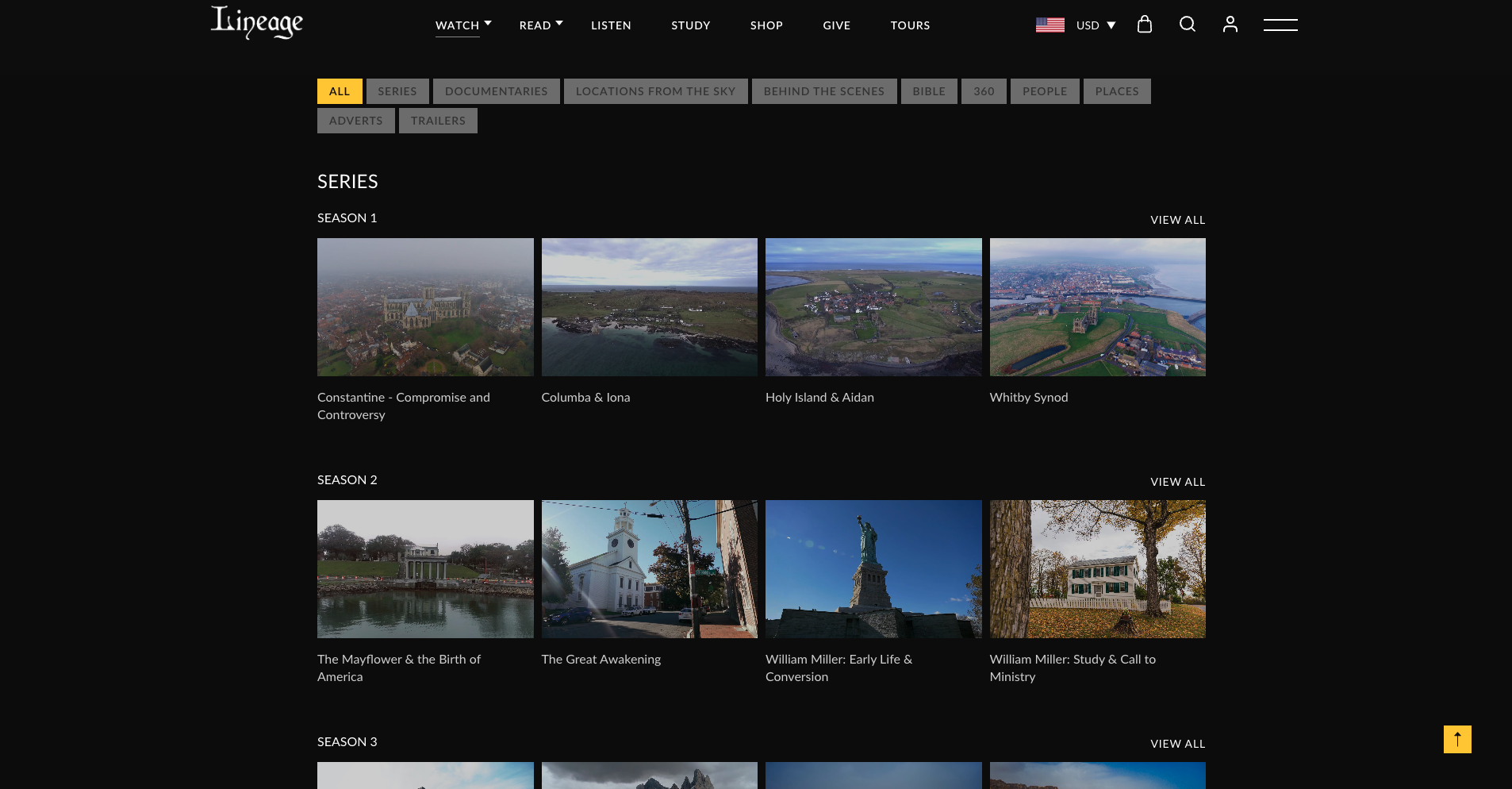Click the search magnifier icon

(1187, 25)
